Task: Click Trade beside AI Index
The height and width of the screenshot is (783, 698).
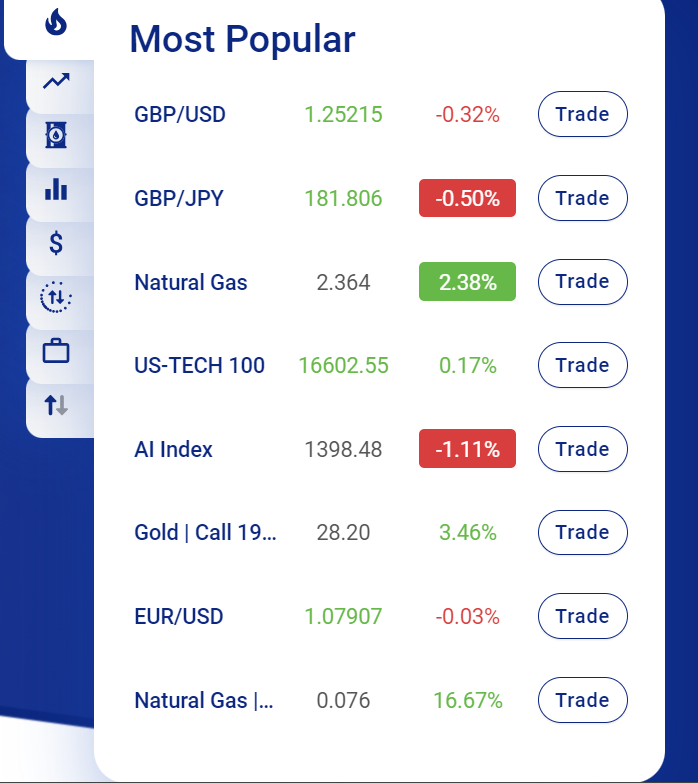Action: click(582, 449)
